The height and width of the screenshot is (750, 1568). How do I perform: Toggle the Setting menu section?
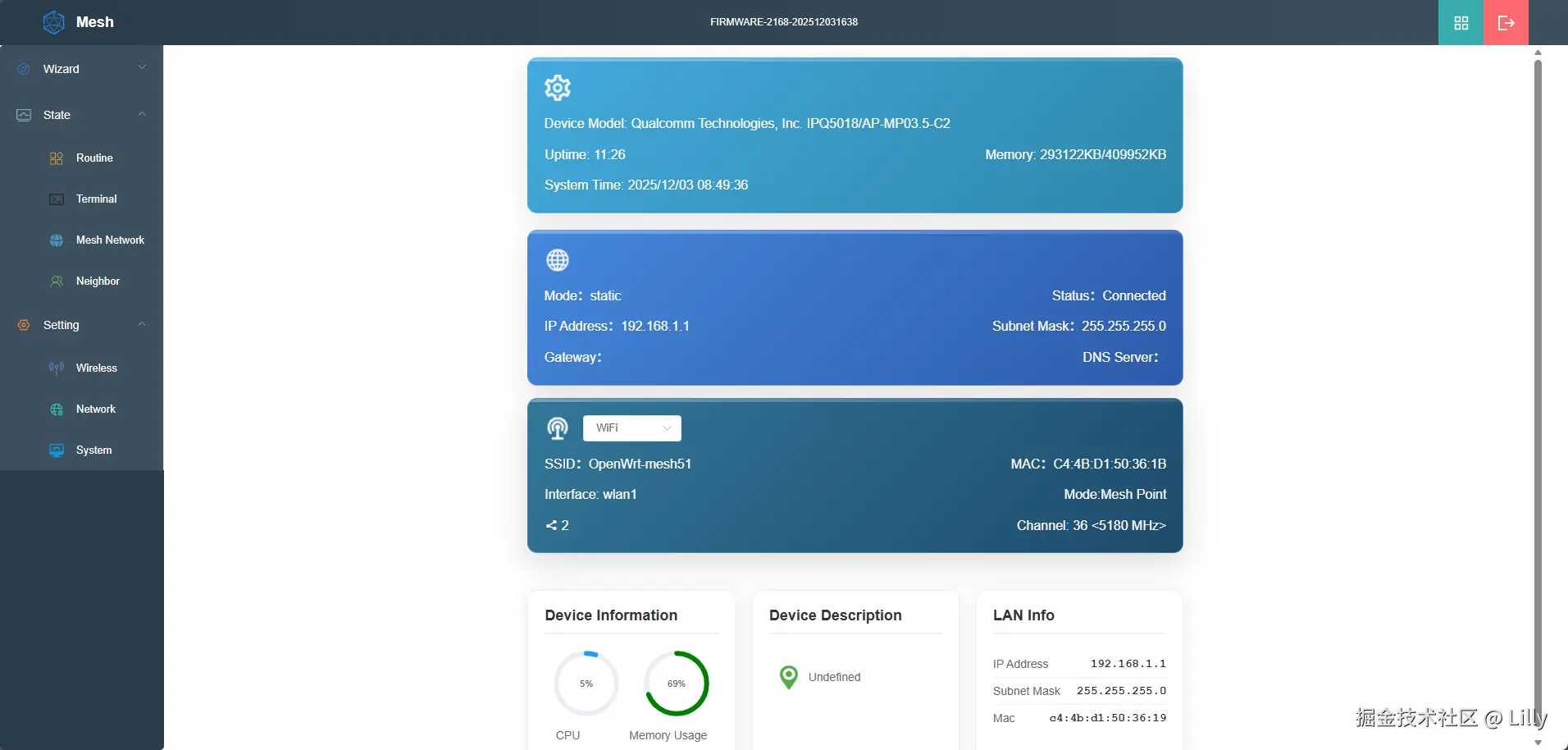[x=82, y=325]
